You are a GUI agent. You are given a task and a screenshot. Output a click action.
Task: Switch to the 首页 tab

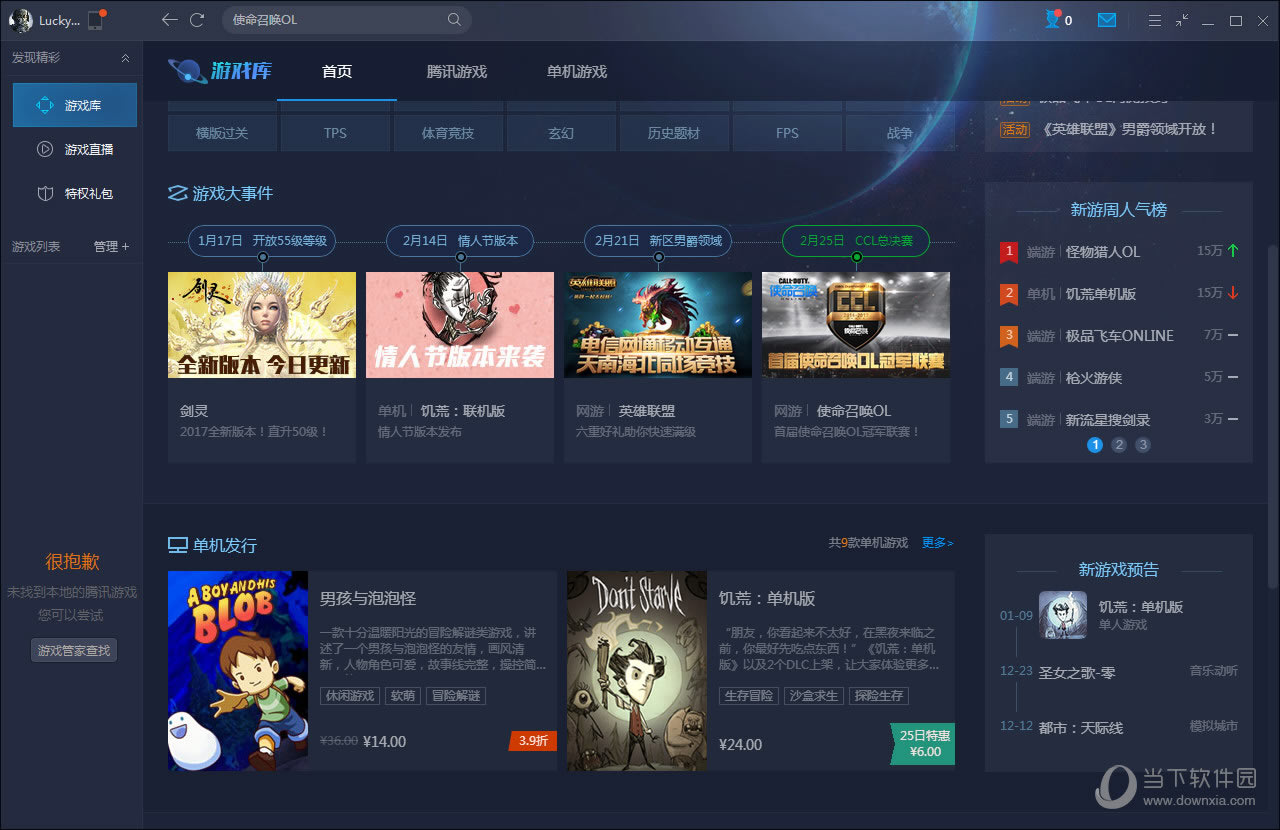click(x=337, y=72)
